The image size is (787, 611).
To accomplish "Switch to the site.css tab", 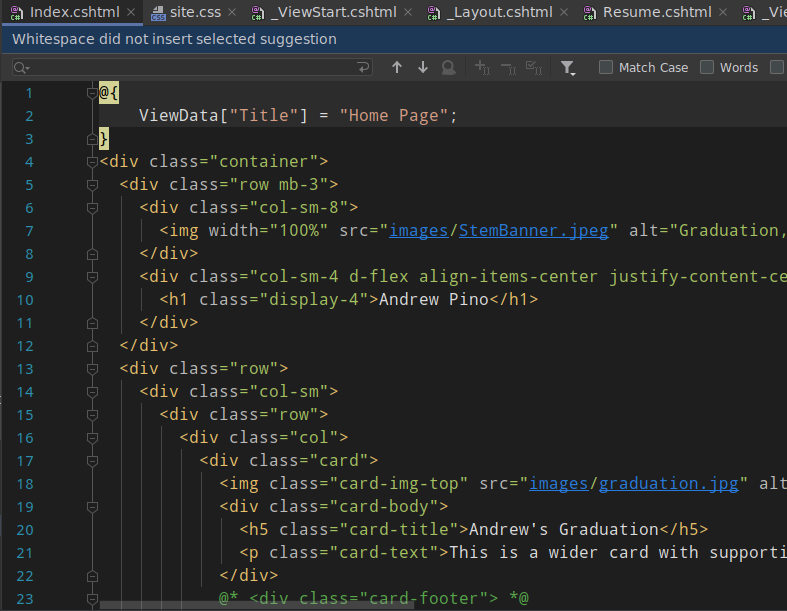I will pos(194,13).
